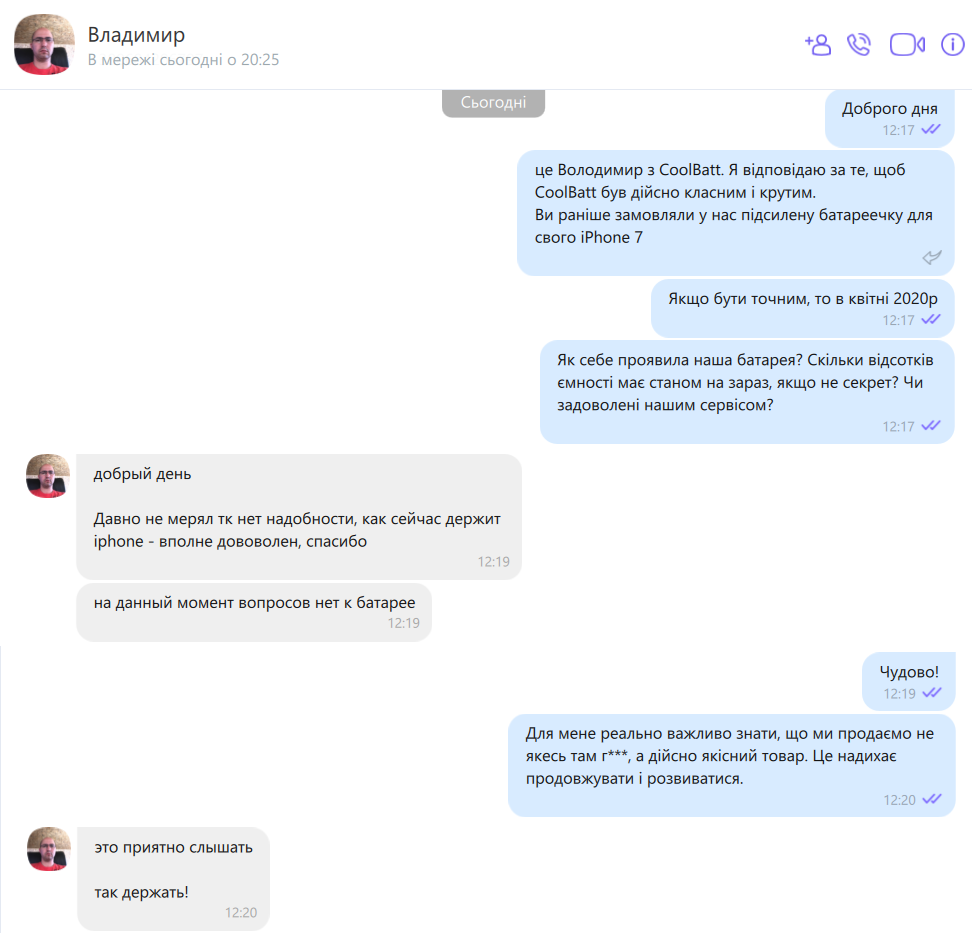Start a voice call with Владимир
This screenshot has width=972, height=933.
tap(859, 45)
